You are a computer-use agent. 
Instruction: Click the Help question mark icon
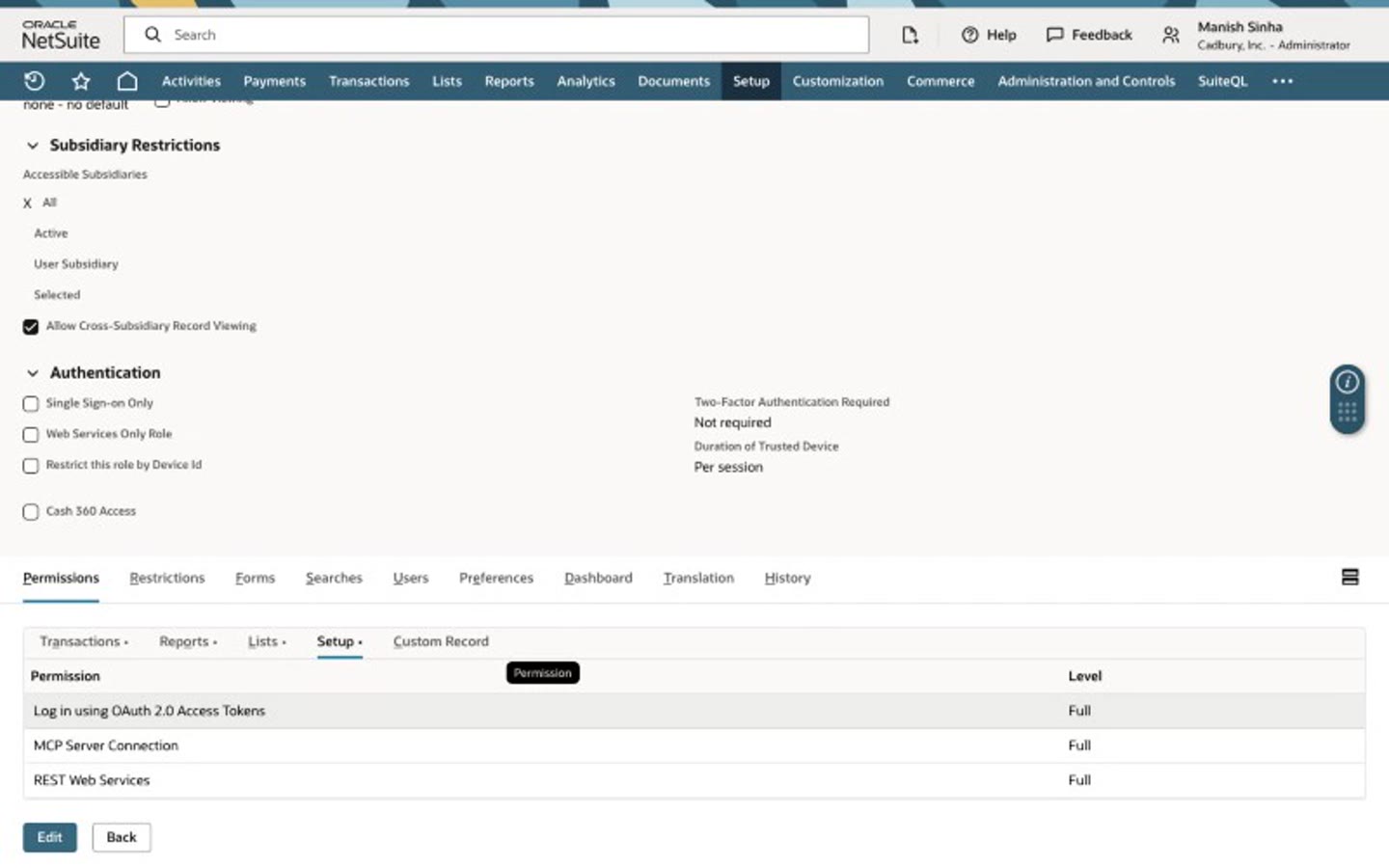pos(969,35)
